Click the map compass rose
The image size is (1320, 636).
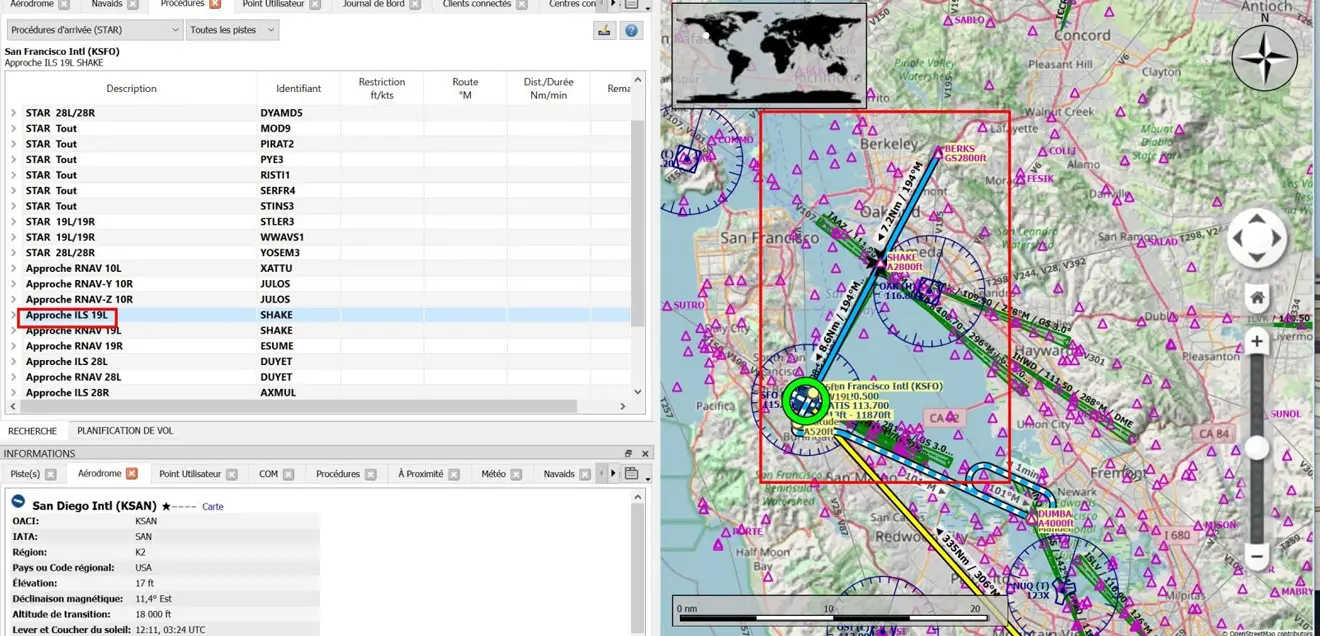[x=1264, y=57]
